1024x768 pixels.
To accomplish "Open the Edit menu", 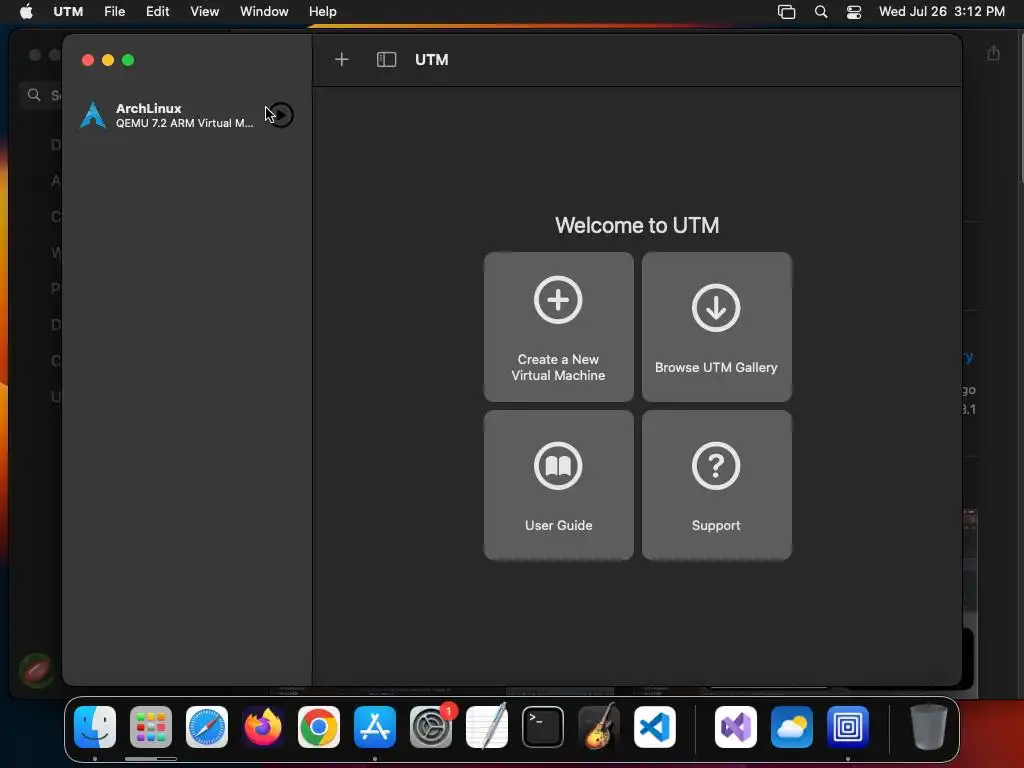I will click(x=157, y=11).
